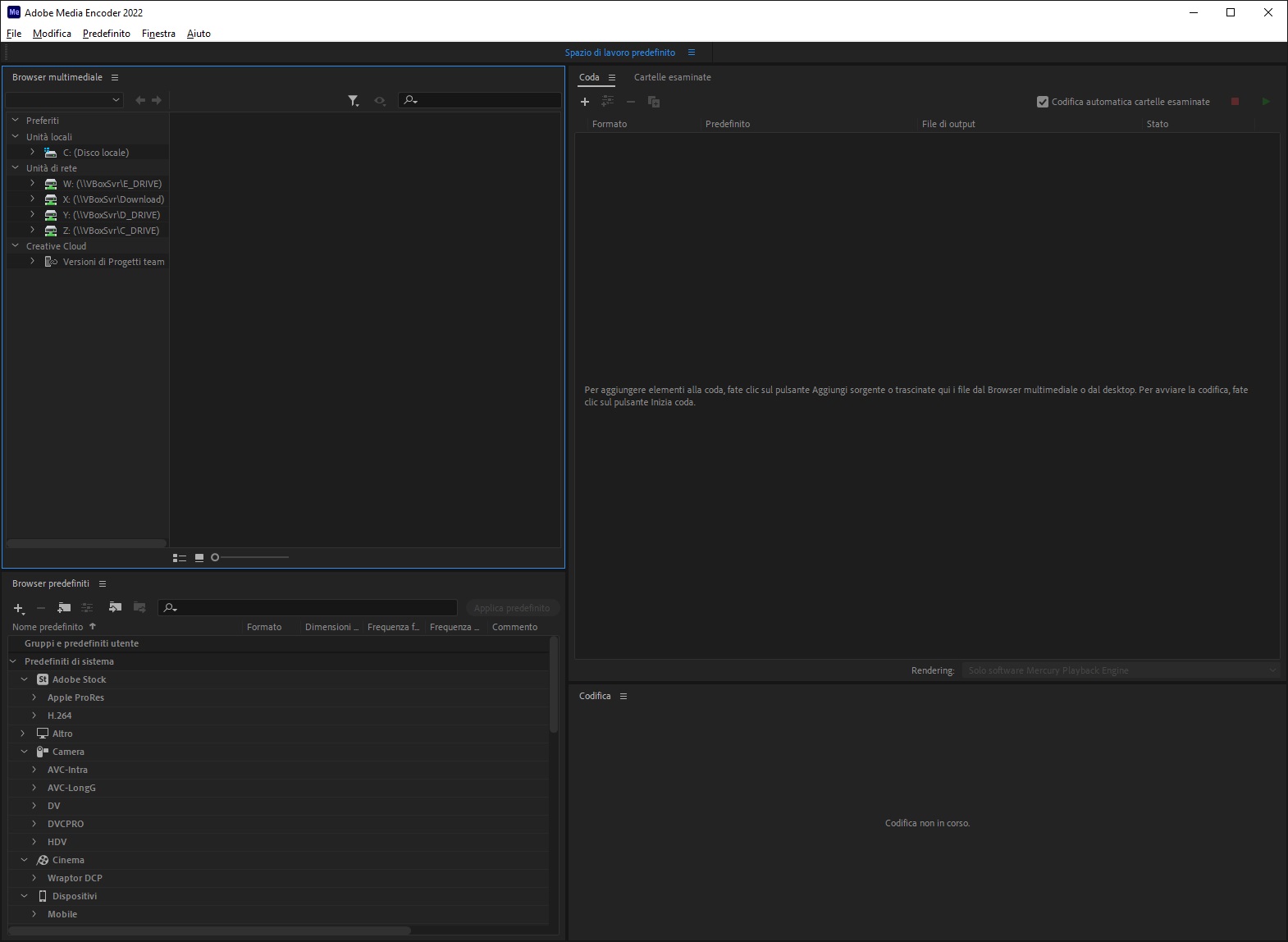Open the Browser predefiniti panel menu icon
The image size is (1288, 942).
[x=103, y=583]
